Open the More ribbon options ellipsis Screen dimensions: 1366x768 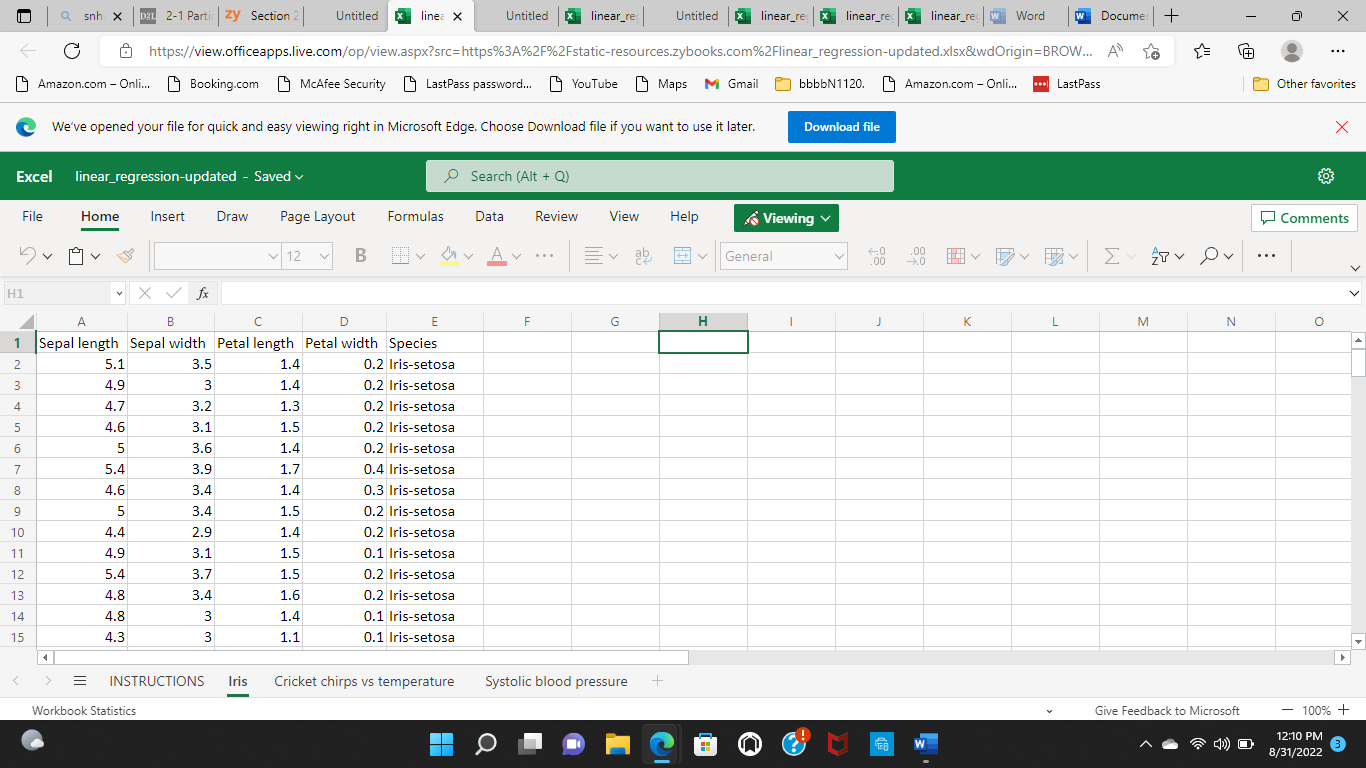click(1266, 256)
